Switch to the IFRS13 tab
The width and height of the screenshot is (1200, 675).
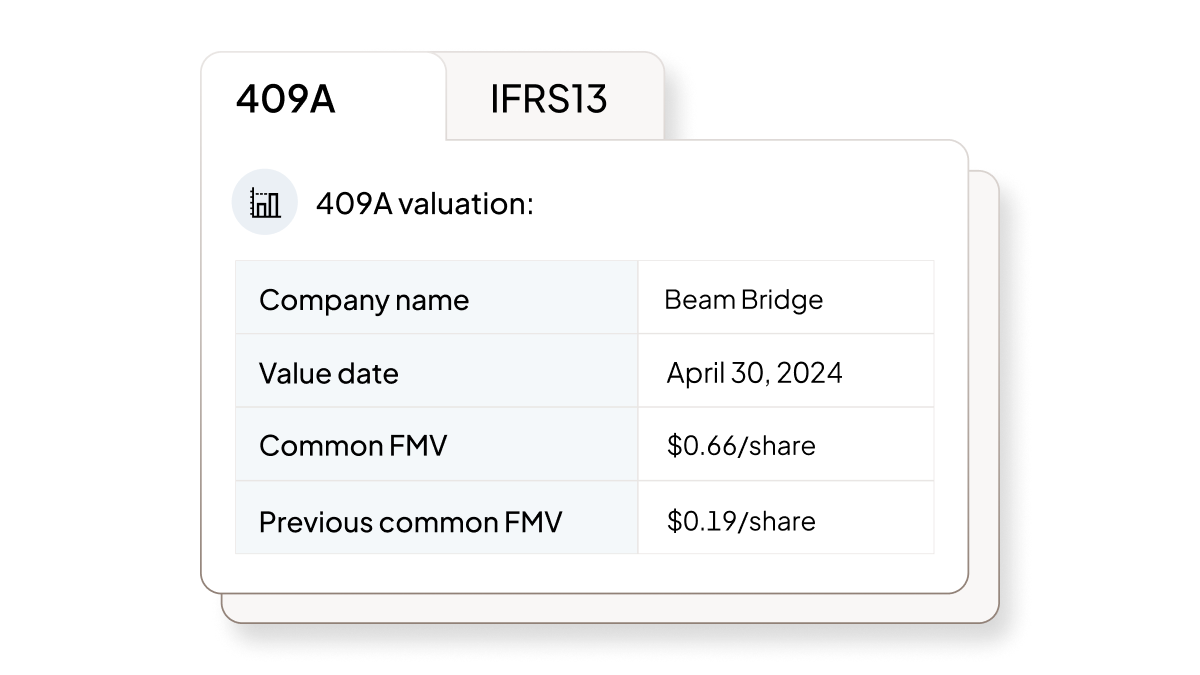click(x=551, y=99)
